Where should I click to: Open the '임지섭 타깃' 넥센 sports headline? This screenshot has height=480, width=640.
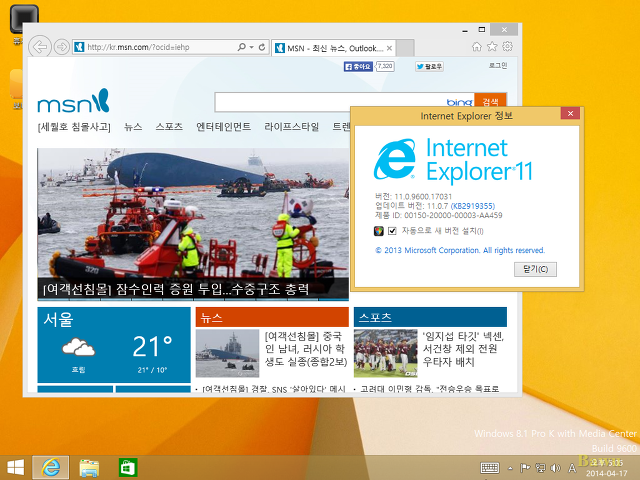464,349
